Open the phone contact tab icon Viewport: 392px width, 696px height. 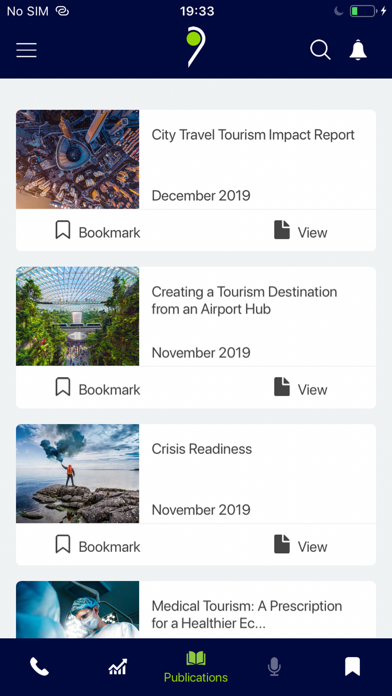pyautogui.click(x=39, y=667)
